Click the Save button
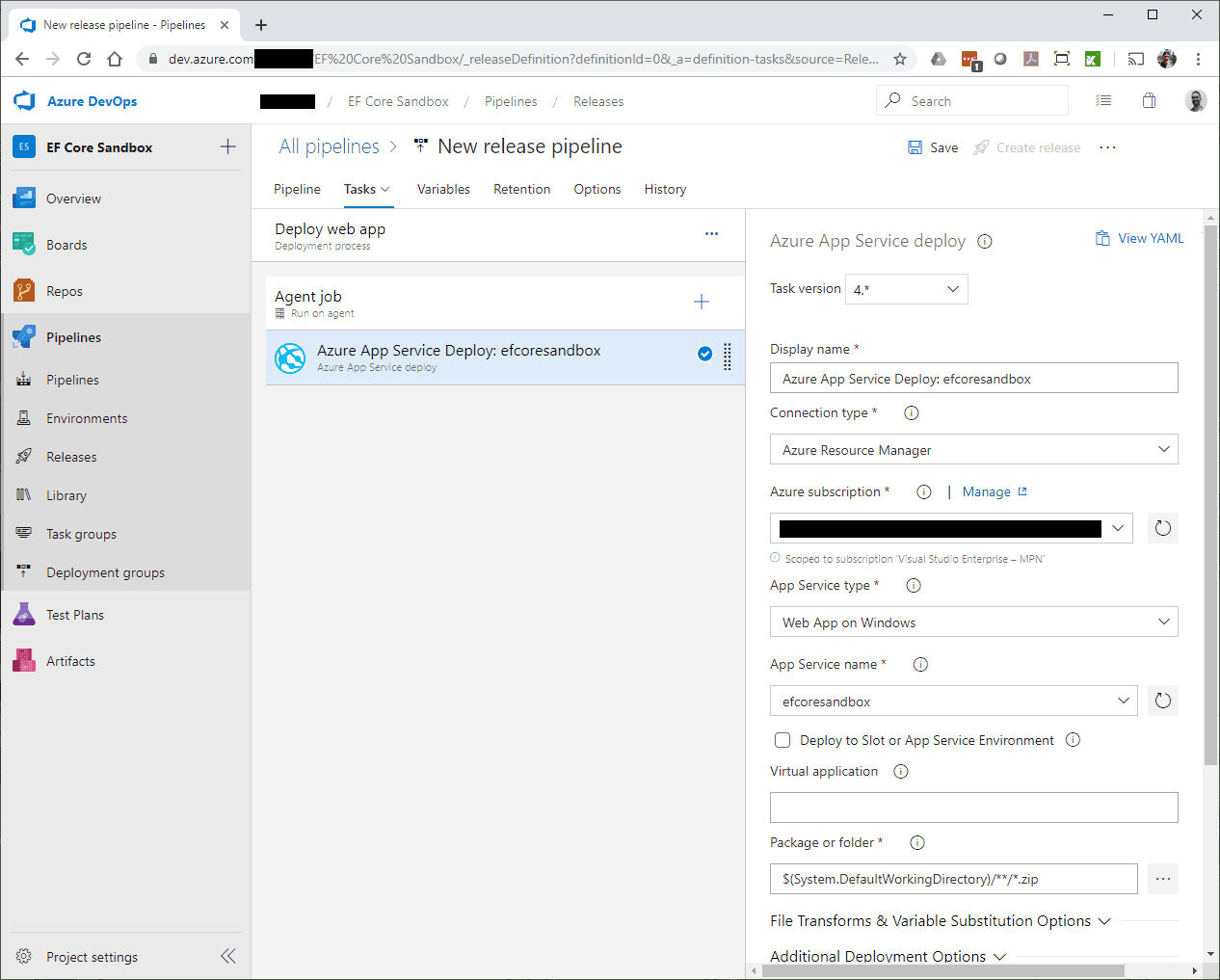The height and width of the screenshot is (980, 1220). click(x=933, y=147)
